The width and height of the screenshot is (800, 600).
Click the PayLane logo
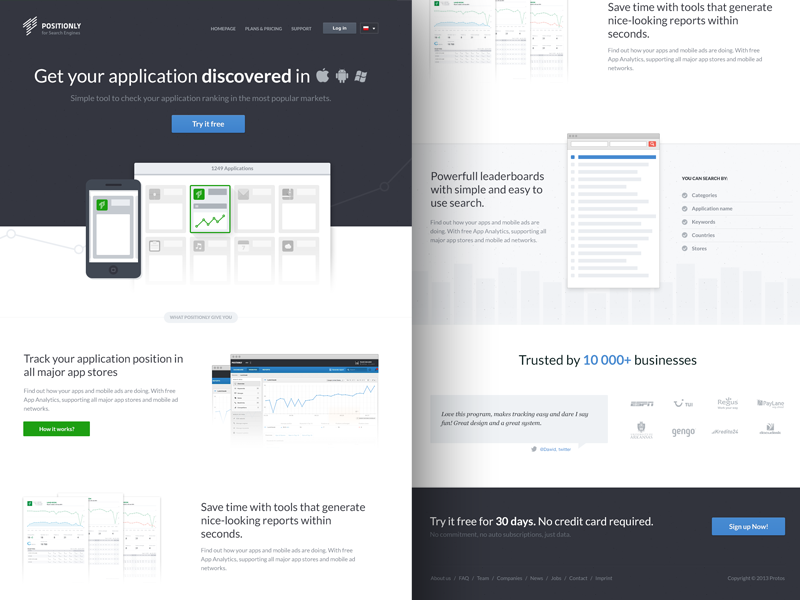pos(770,404)
